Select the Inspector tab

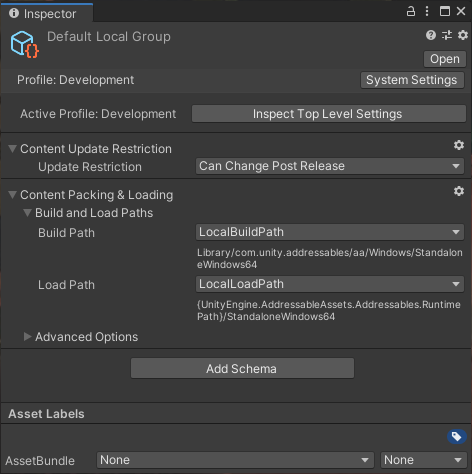pyautogui.click(x=46, y=13)
